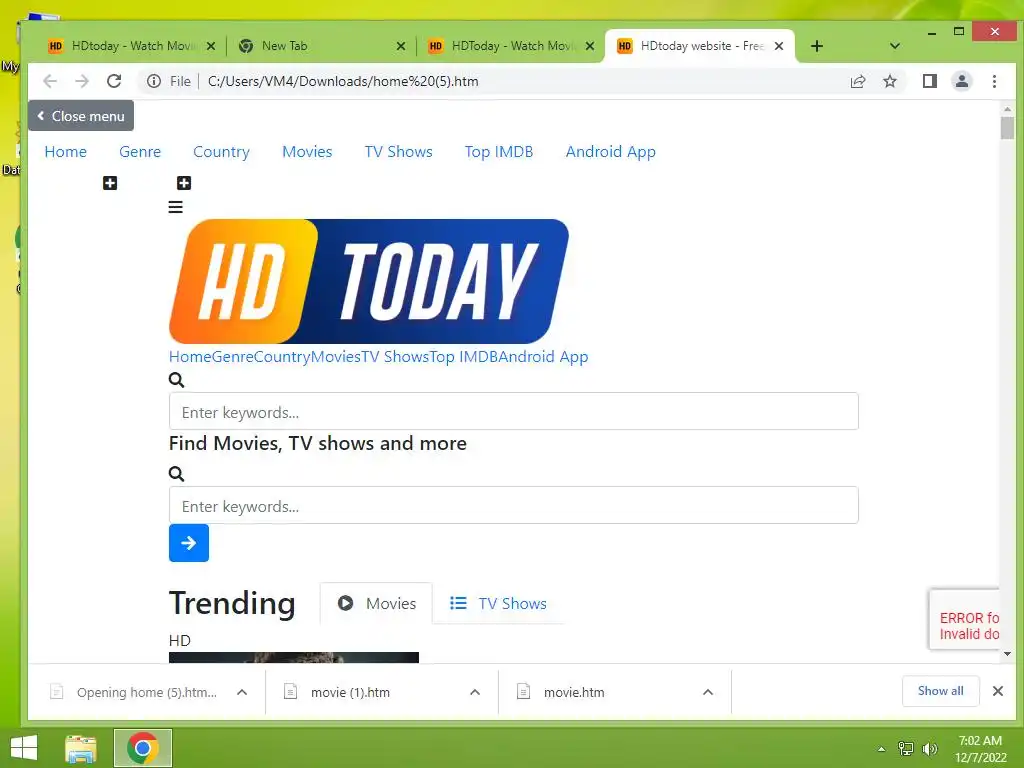Select the Trending TV Shows tab
This screenshot has width=1024, height=768.
(x=498, y=603)
